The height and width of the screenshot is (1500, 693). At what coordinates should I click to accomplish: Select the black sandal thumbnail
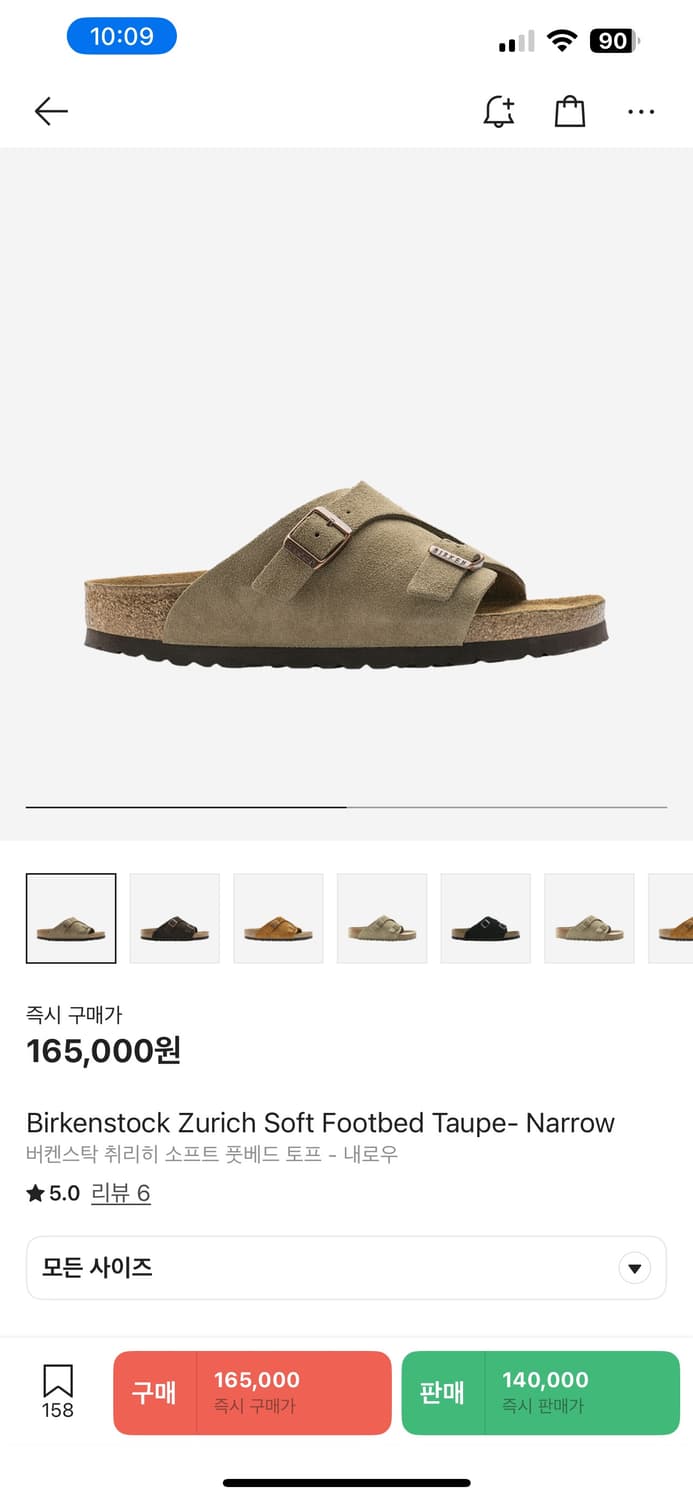click(486, 918)
